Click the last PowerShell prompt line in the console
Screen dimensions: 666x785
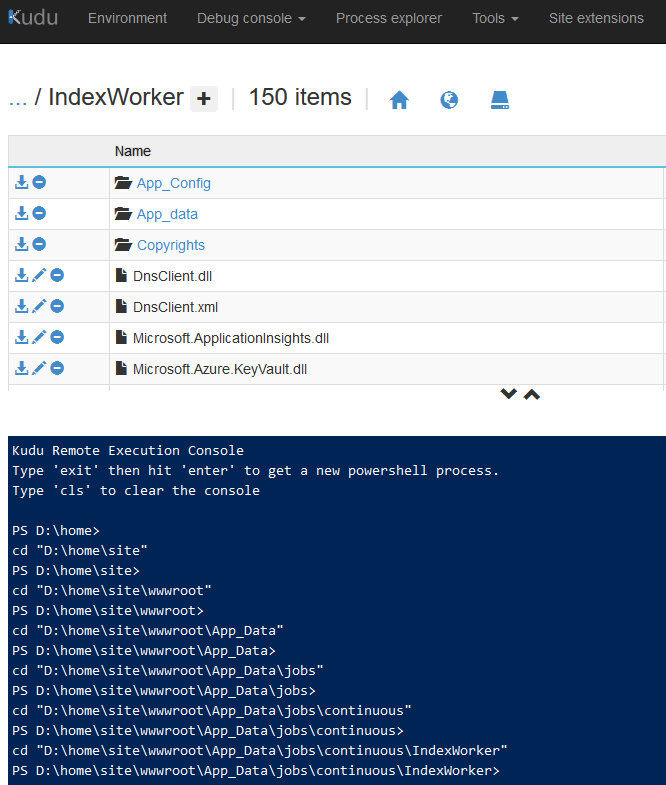tap(256, 770)
